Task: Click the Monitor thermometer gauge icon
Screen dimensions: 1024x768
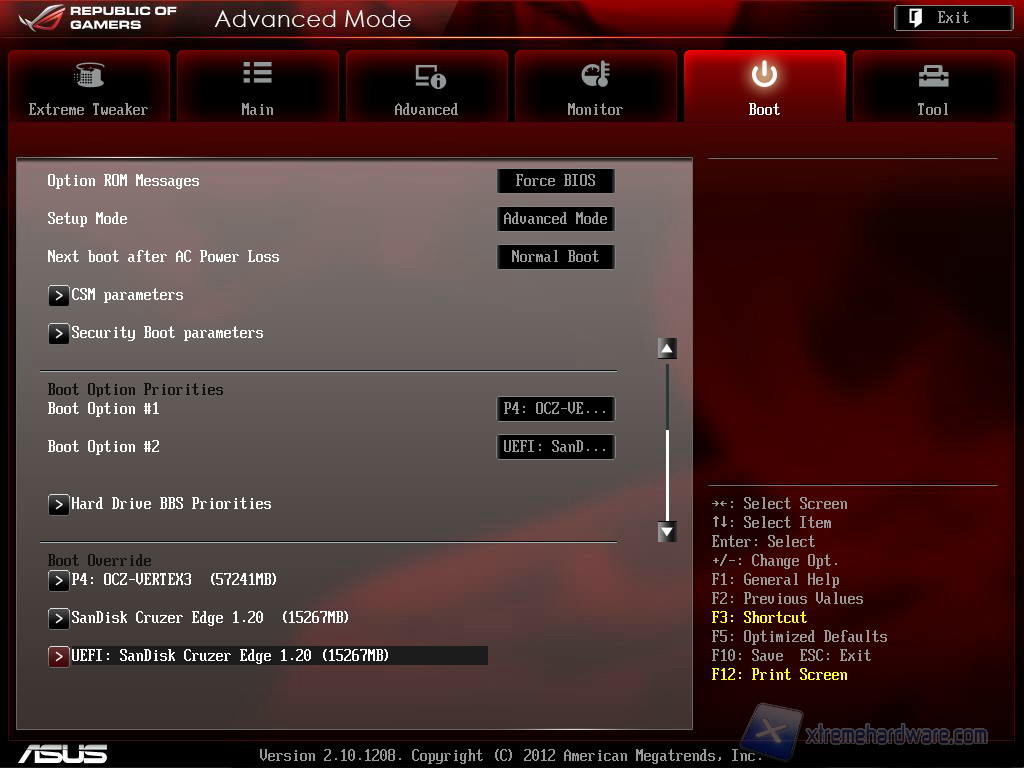Action: click(595, 75)
